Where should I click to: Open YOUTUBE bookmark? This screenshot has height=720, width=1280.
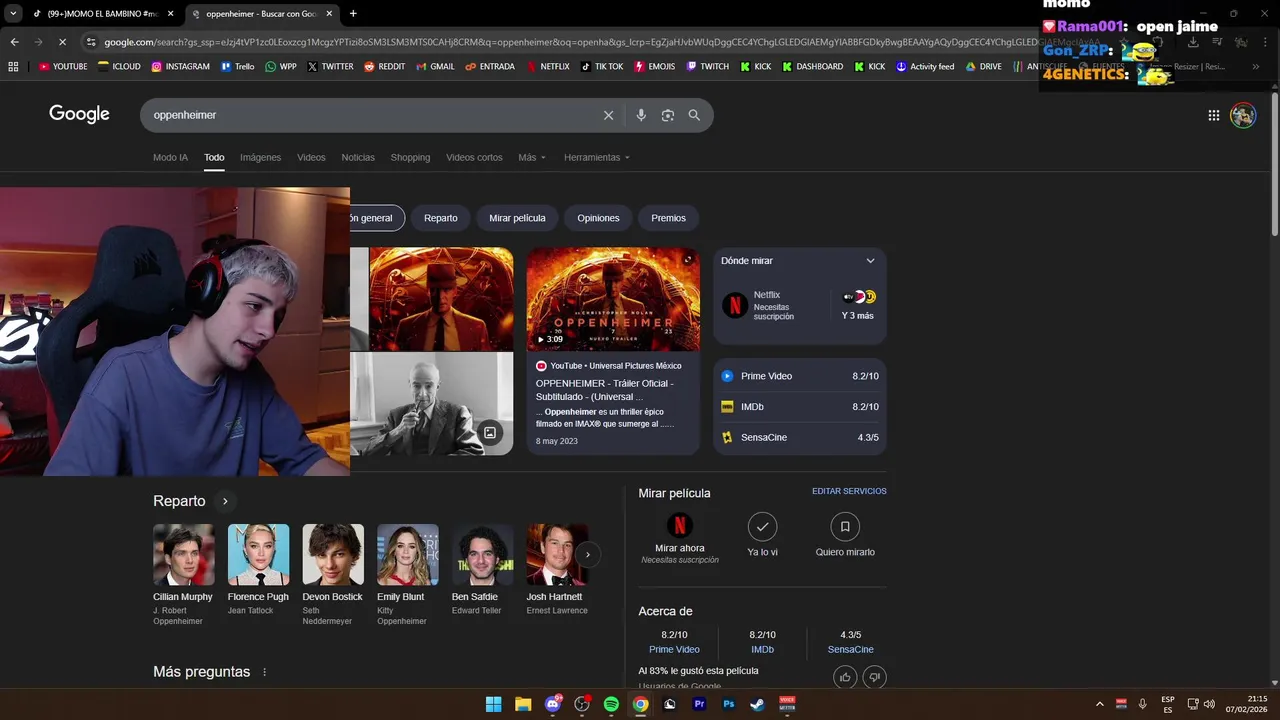pyautogui.click(x=63, y=67)
